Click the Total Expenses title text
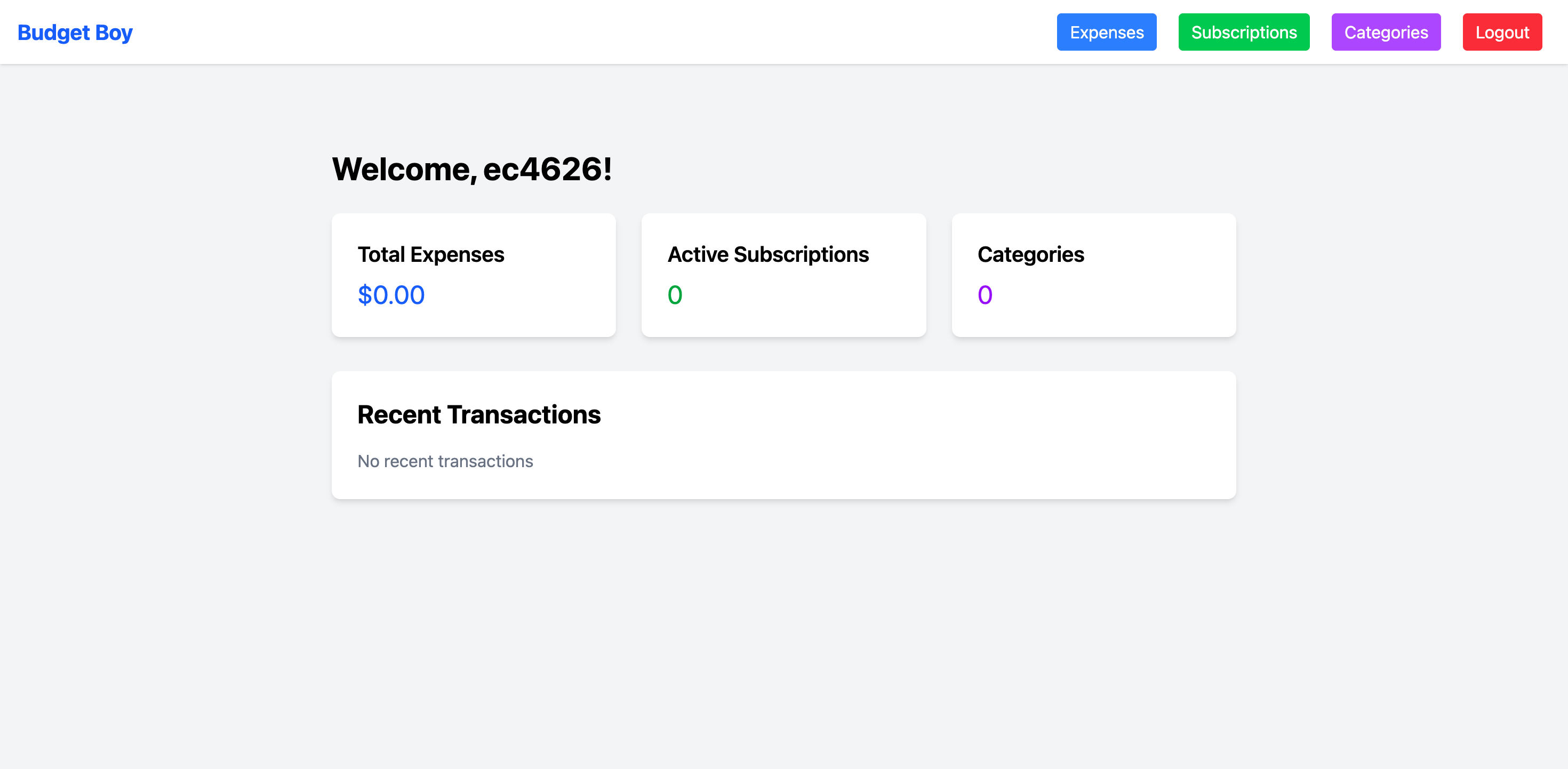 pyautogui.click(x=430, y=254)
